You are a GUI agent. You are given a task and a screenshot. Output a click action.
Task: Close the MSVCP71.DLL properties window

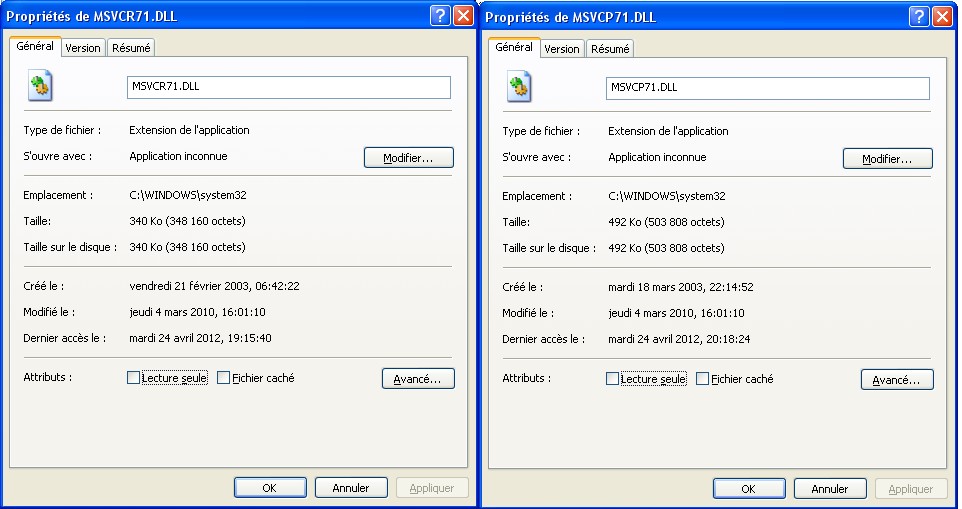tap(942, 16)
